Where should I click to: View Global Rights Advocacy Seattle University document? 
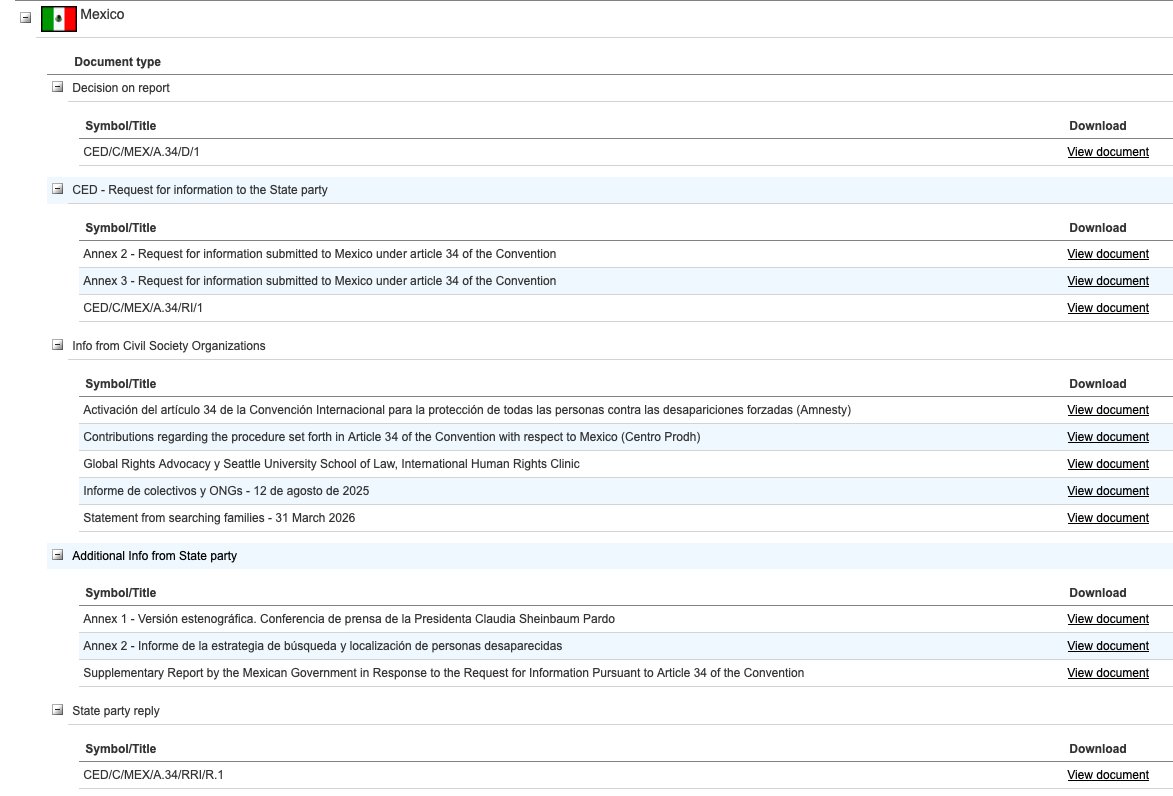point(1108,464)
